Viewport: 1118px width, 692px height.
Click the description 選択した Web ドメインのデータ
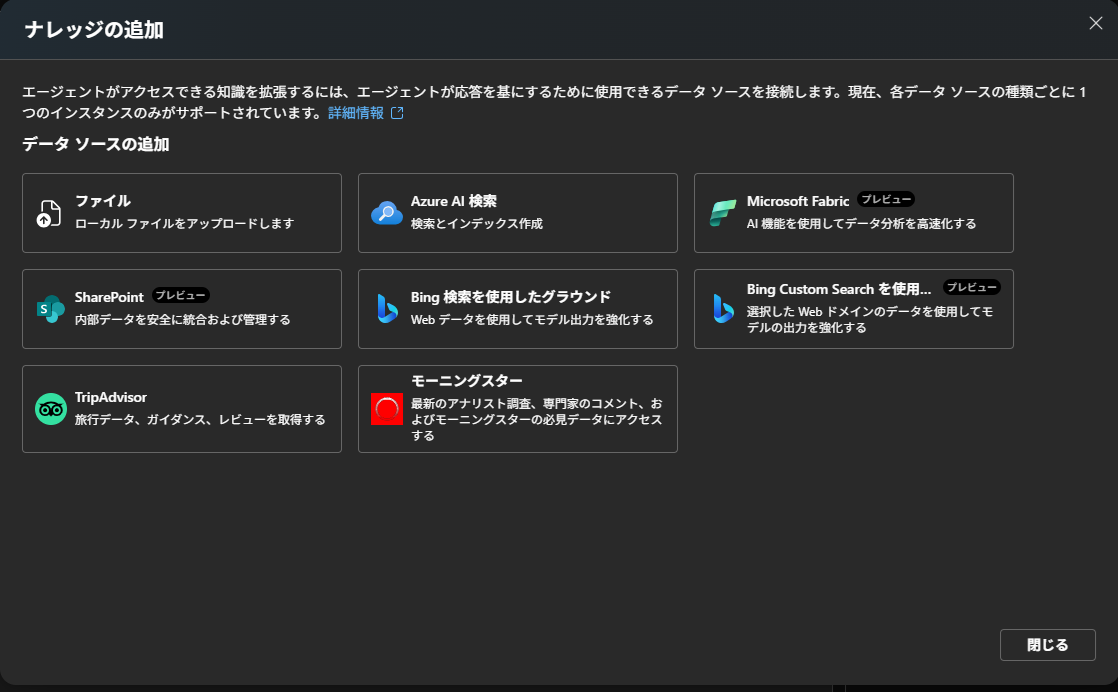point(870,319)
